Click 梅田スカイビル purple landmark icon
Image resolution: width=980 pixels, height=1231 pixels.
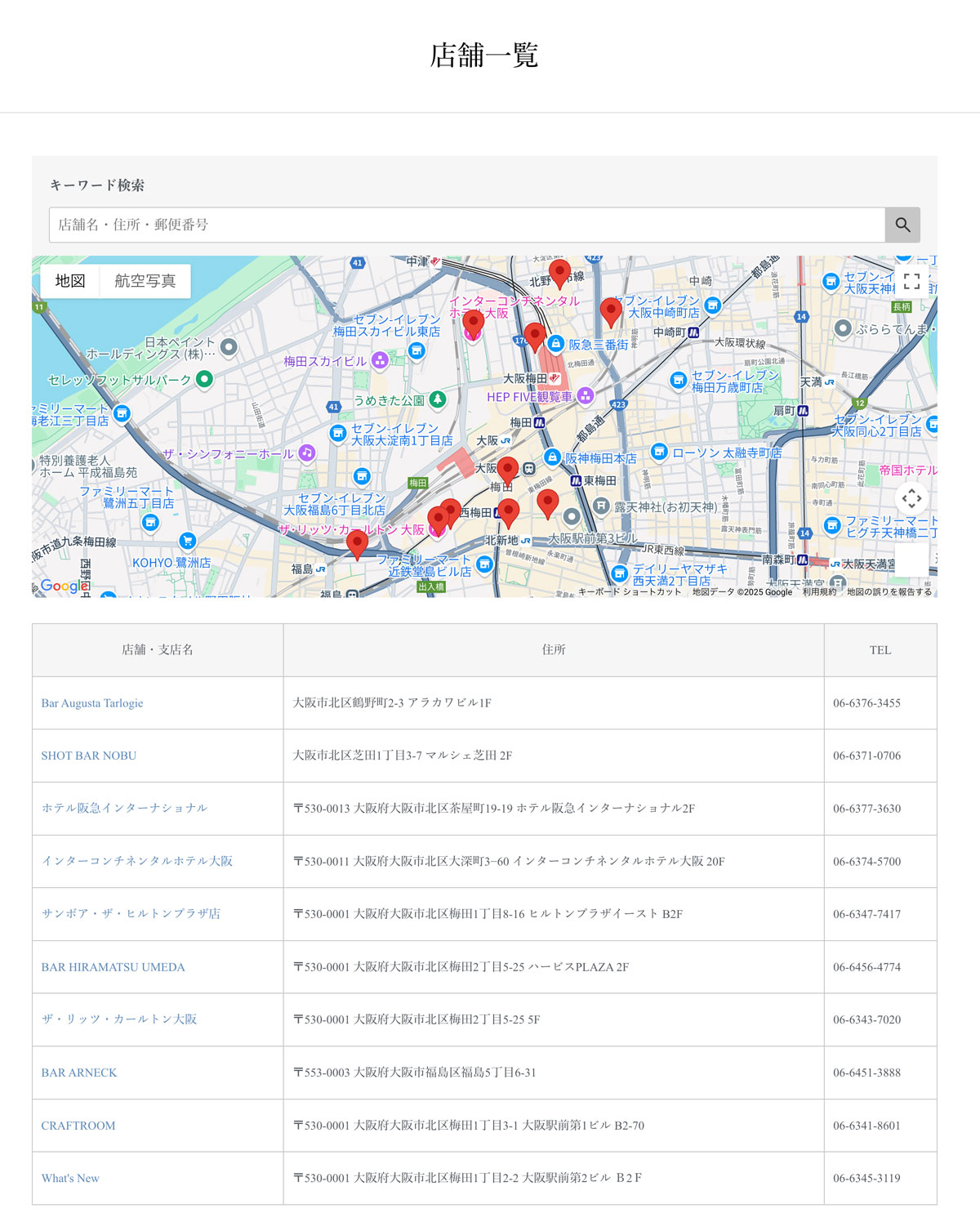380,360
